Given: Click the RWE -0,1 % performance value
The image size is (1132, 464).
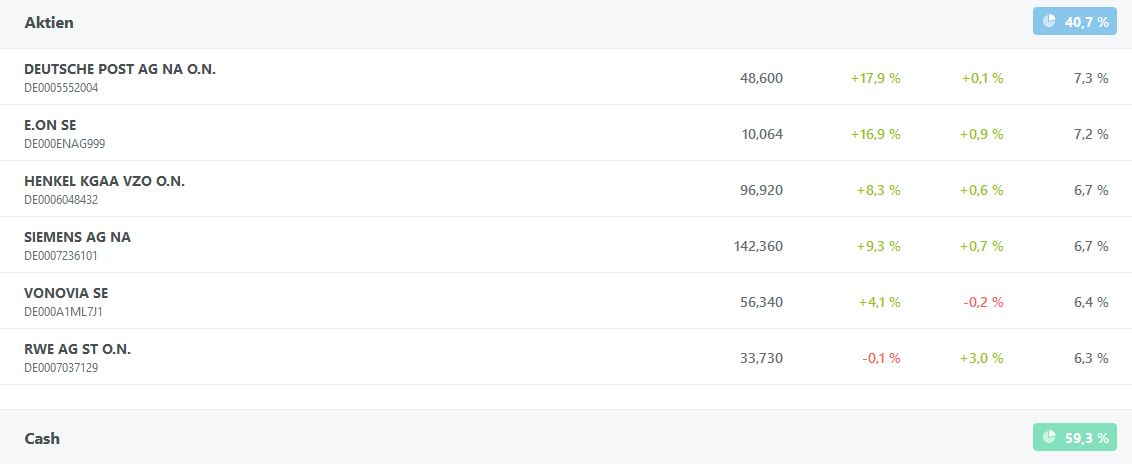Looking at the screenshot, I should pos(881,358).
